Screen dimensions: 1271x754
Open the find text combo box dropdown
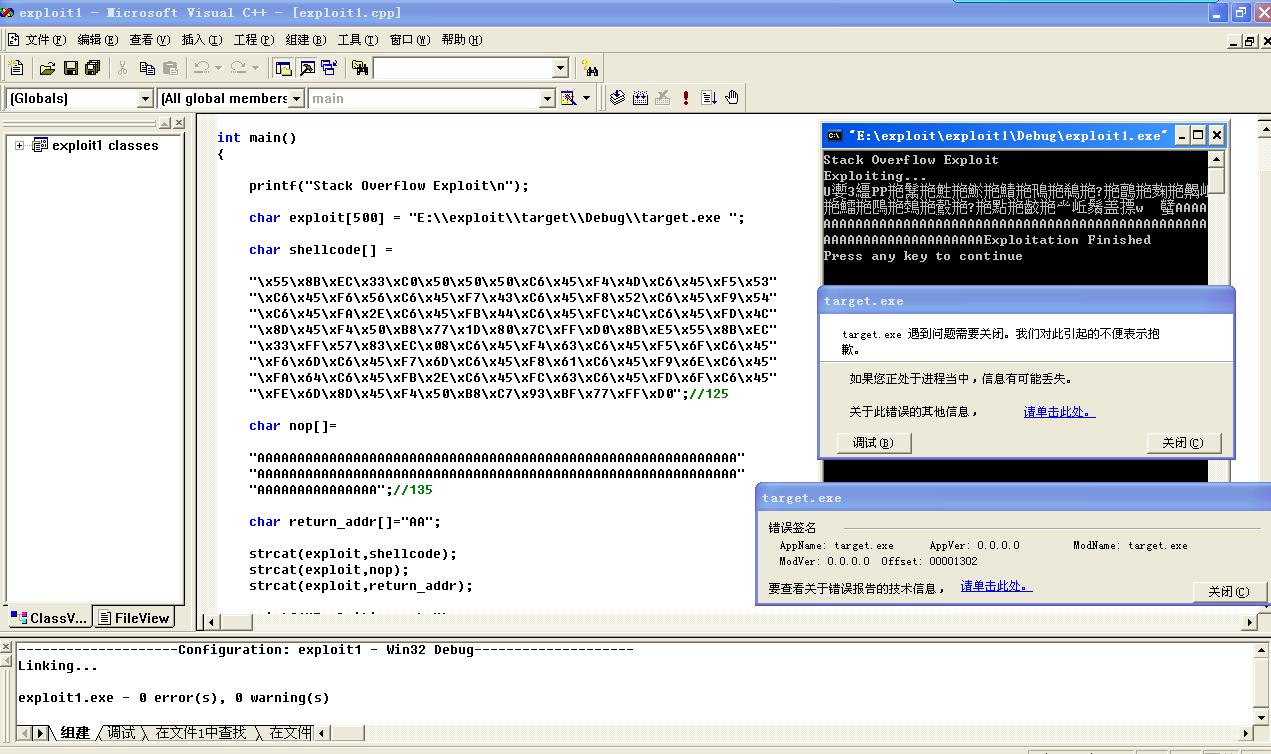click(560, 68)
